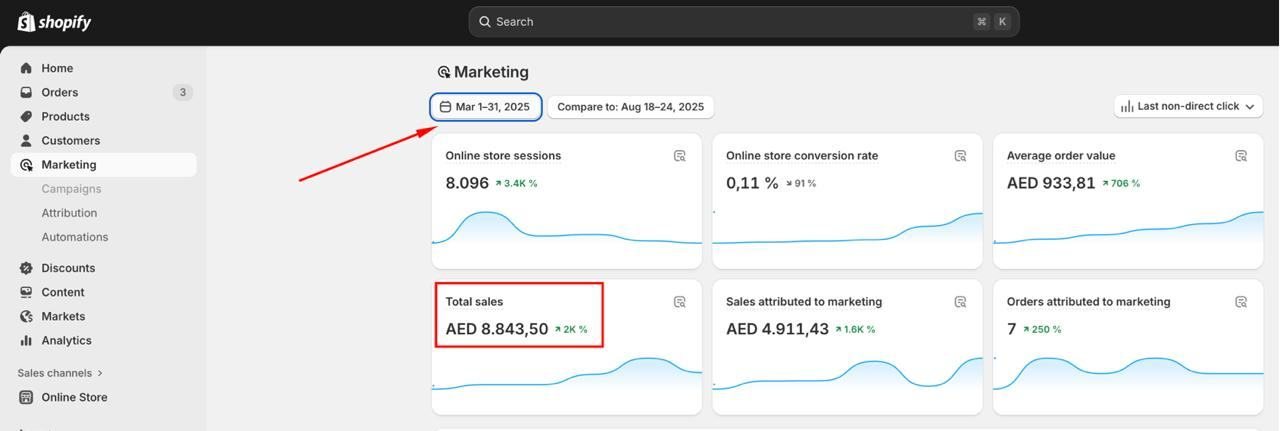Click the Orders attributed to marketing title
The width and height of the screenshot is (1280, 431).
pos(1089,302)
